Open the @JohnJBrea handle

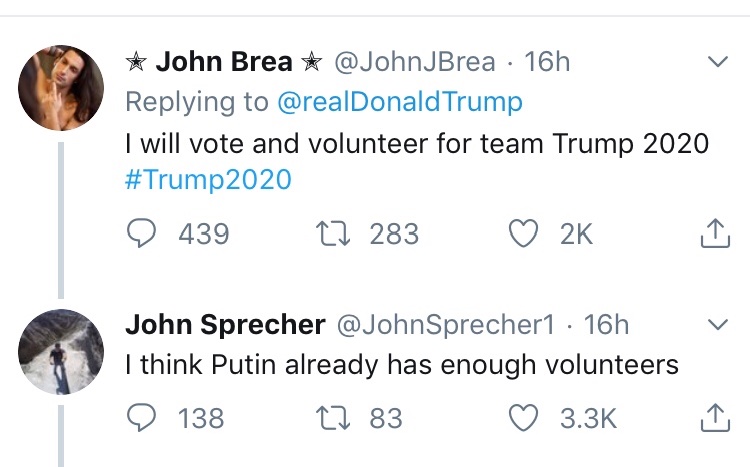point(413,62)
